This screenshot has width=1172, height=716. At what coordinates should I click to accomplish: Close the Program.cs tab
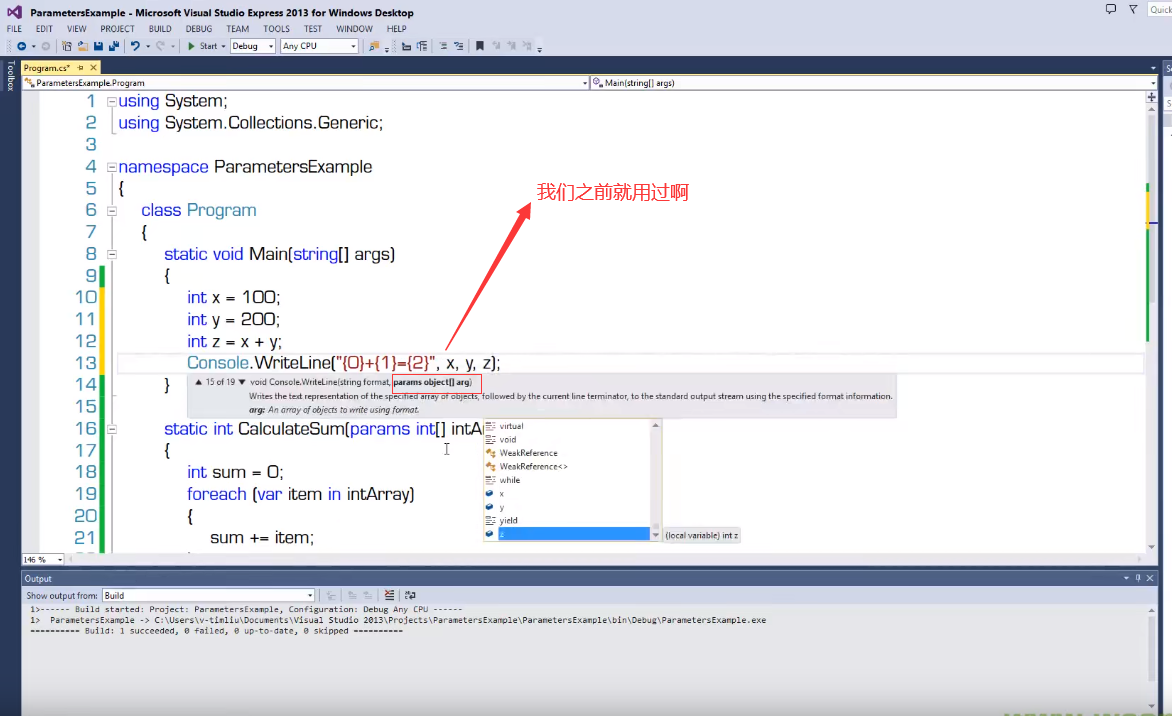coord(93,68)
